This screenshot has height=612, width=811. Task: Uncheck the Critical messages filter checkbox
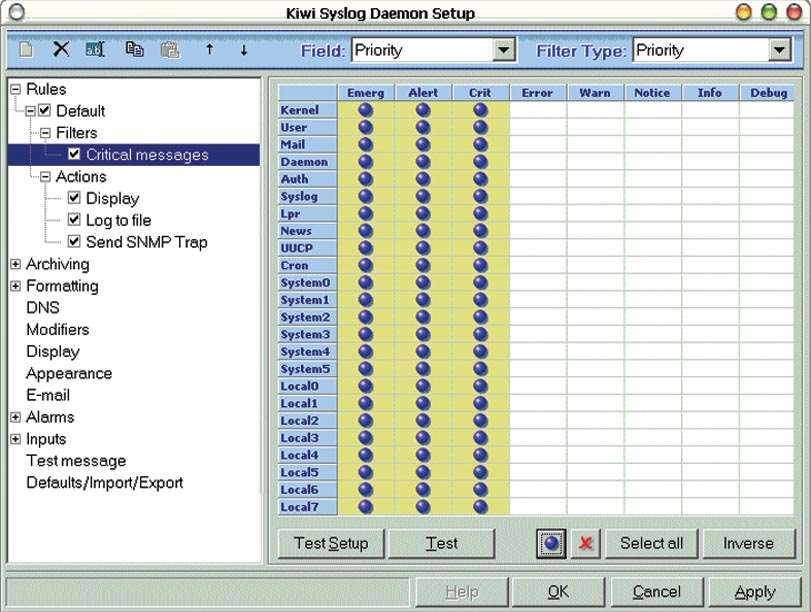click(74, 154)
